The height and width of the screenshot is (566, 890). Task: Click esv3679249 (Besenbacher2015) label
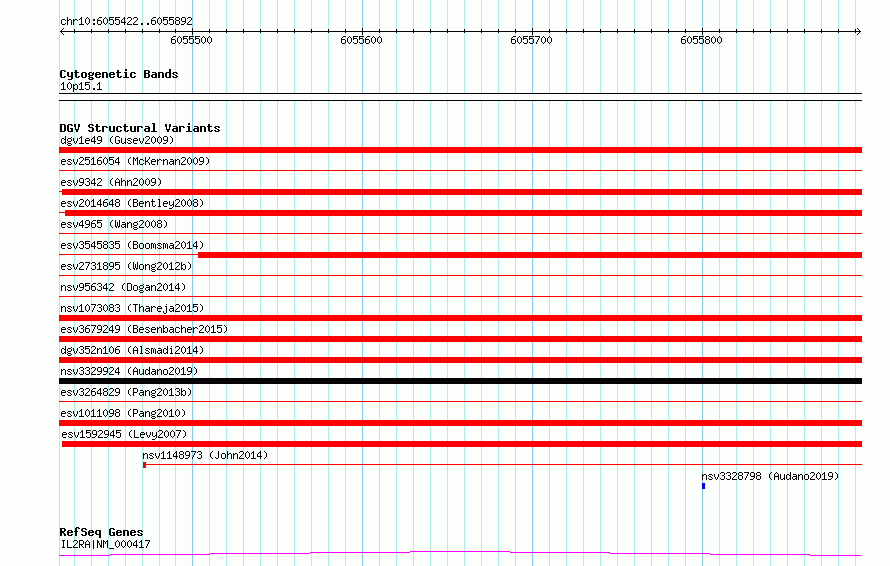144,329
